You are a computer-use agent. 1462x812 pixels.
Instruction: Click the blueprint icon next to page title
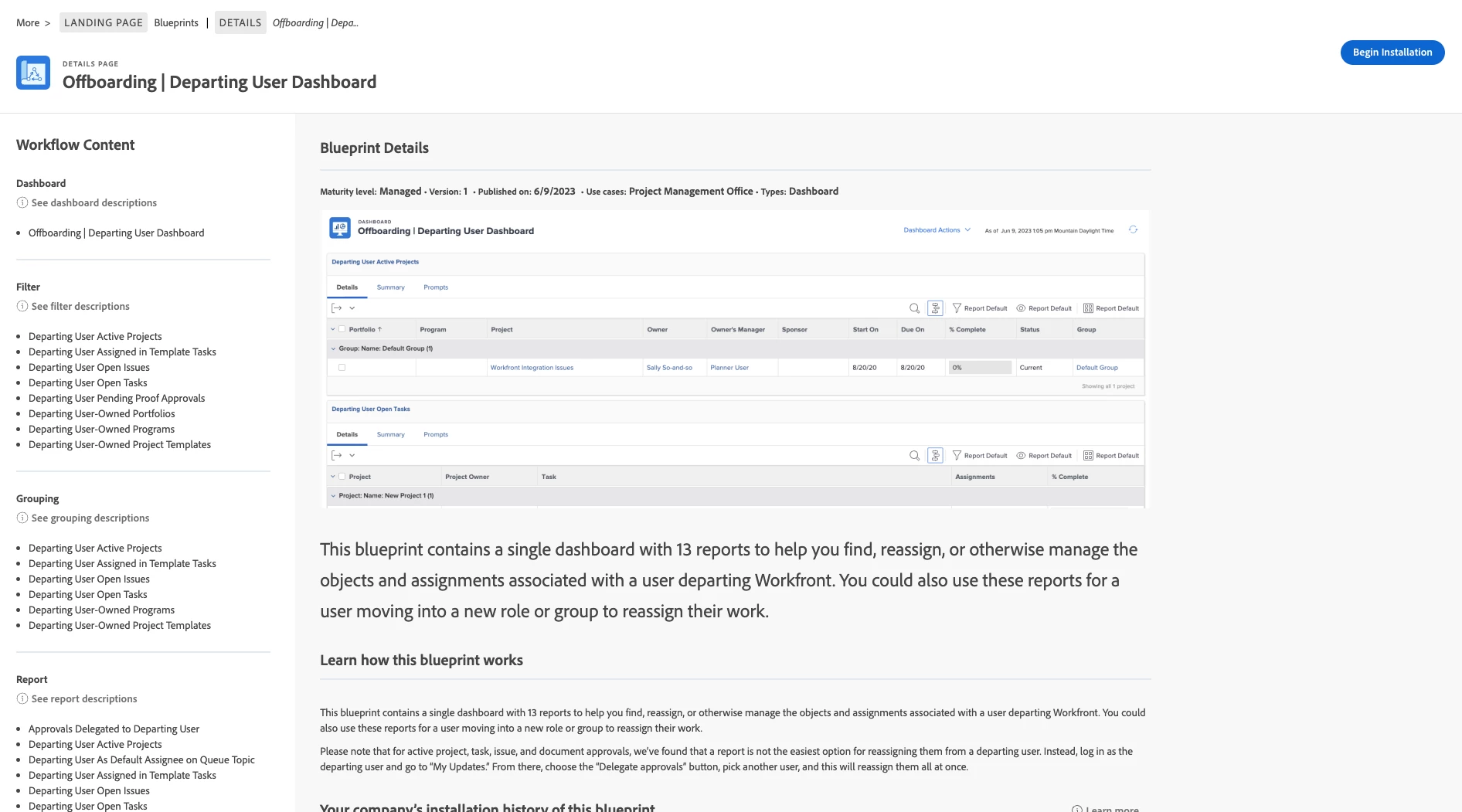pyautogui.click(x=33, y=73)
